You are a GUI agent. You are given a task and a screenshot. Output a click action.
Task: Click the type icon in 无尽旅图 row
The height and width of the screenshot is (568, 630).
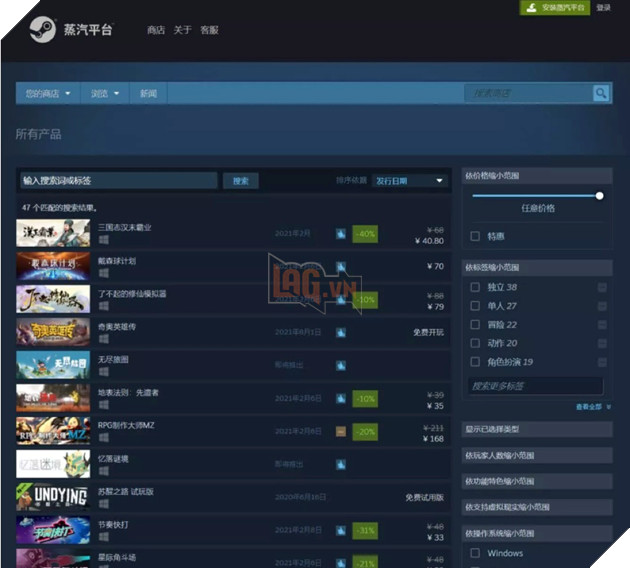coord(341,366)
